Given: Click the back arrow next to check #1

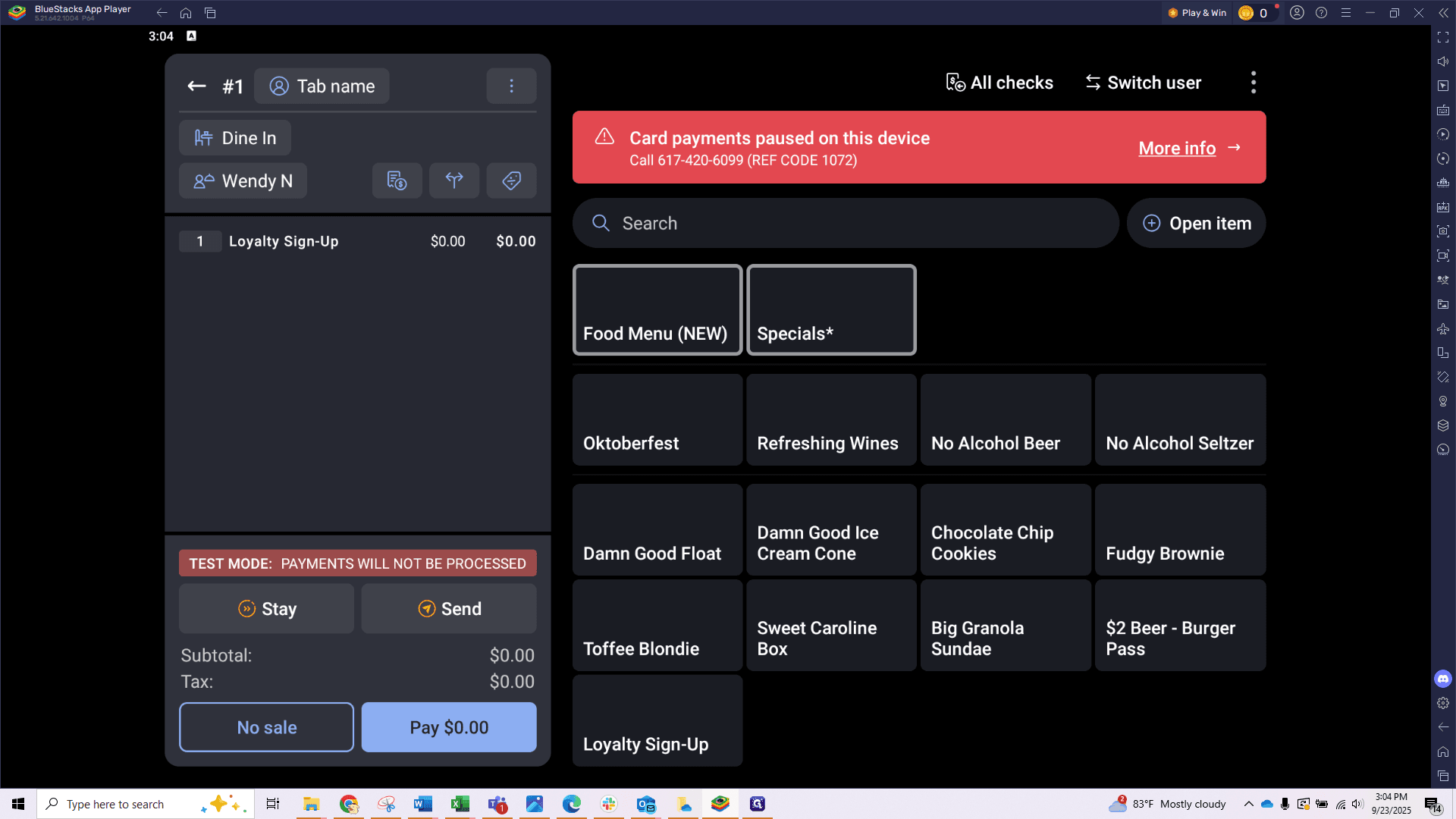Looking at the screenshot, I should tap(196, 86).
